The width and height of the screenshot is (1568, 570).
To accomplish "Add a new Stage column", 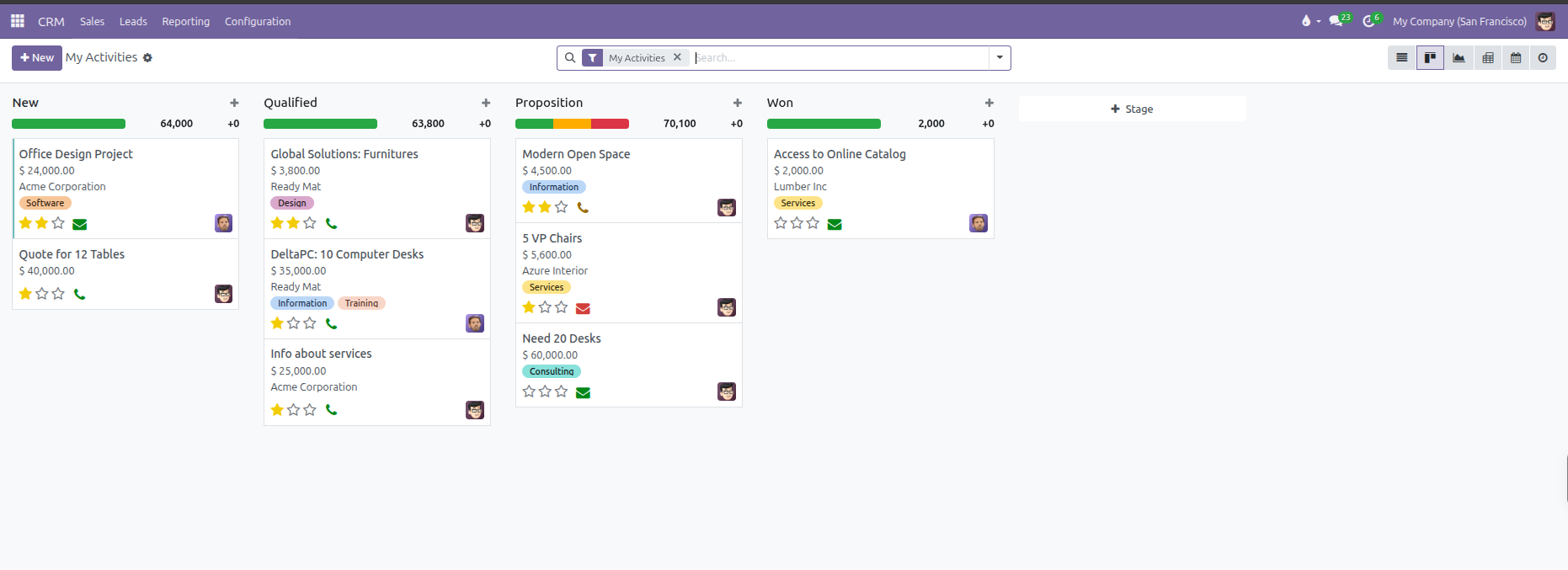I will [1132, 109].
